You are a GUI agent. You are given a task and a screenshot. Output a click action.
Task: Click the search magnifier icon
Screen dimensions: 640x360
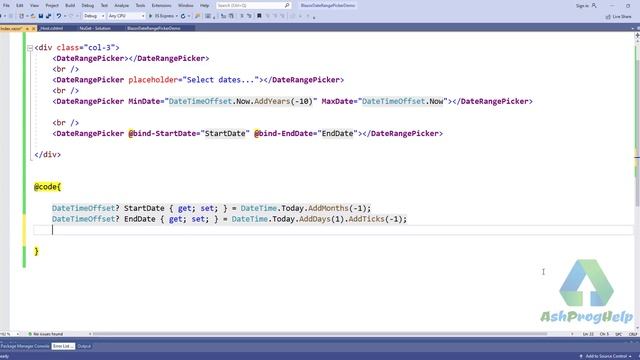[x=287, y=5]
